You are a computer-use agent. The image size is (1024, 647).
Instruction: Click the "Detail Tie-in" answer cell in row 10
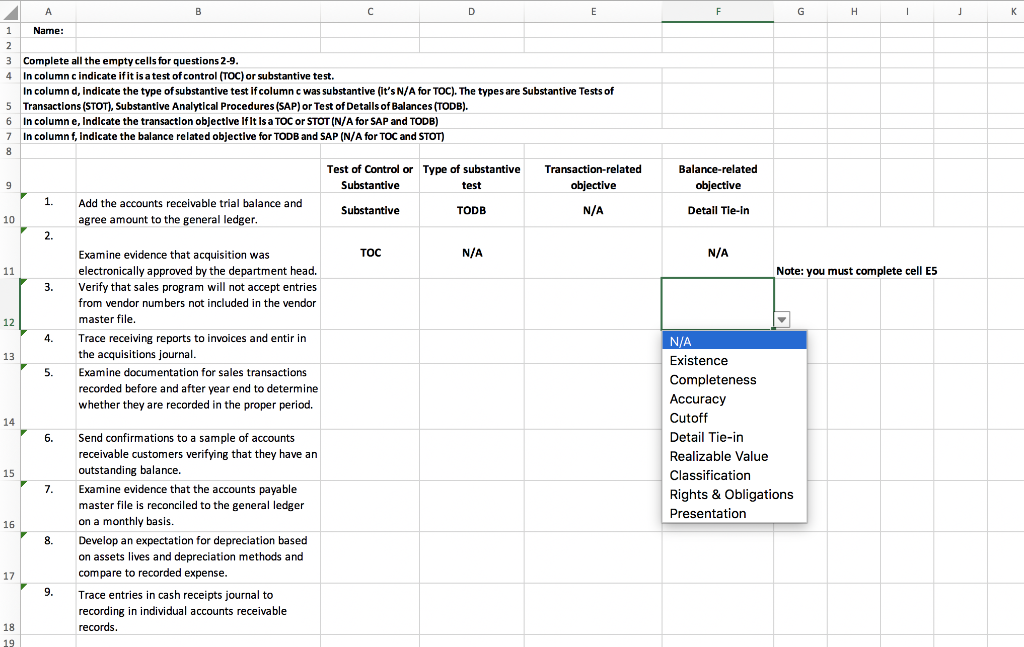coord(717,210)
